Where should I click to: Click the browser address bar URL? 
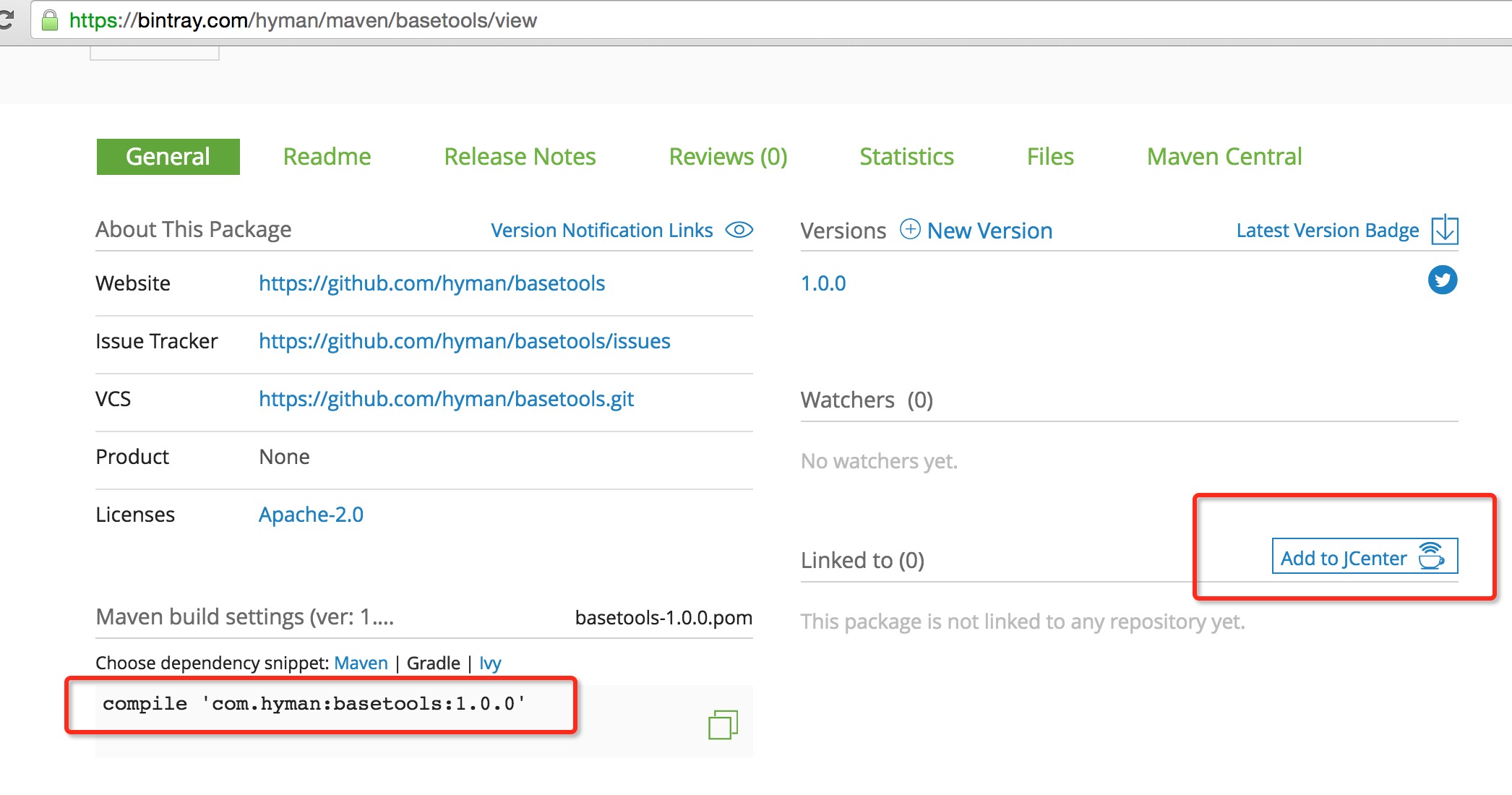[x=303, y=20]
